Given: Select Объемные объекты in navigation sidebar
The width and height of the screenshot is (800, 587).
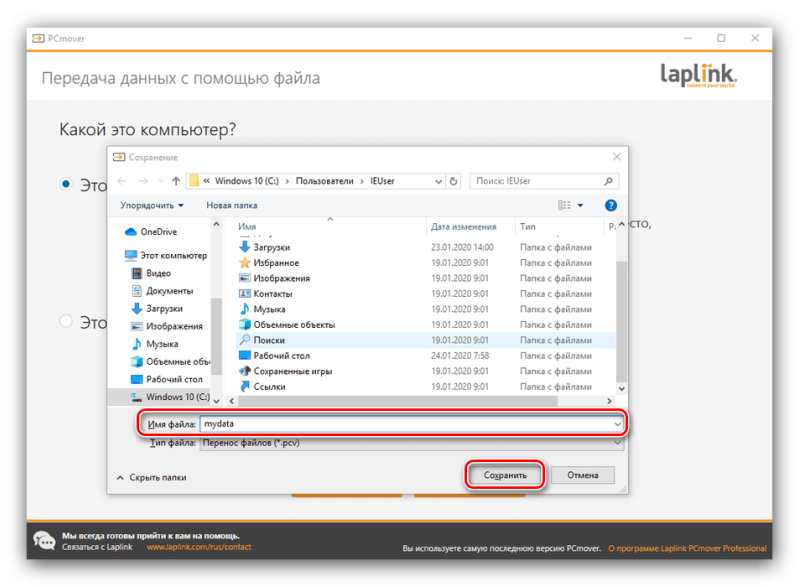Looking at the screenshot, I should (x=170, y=362).
